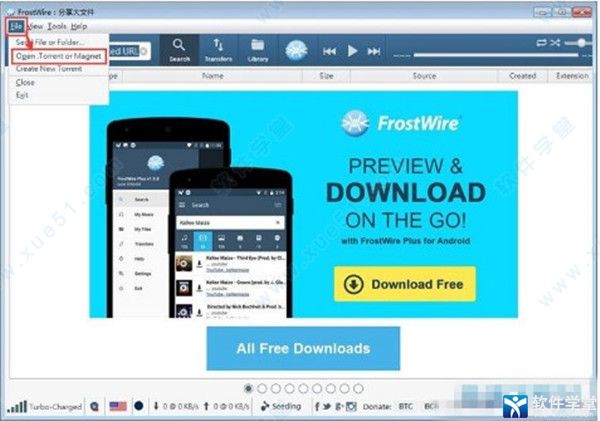This screenshot has width=600, height=421.
Task: Click the FrostWire round logo in toolbar
Action: [297, 50]
